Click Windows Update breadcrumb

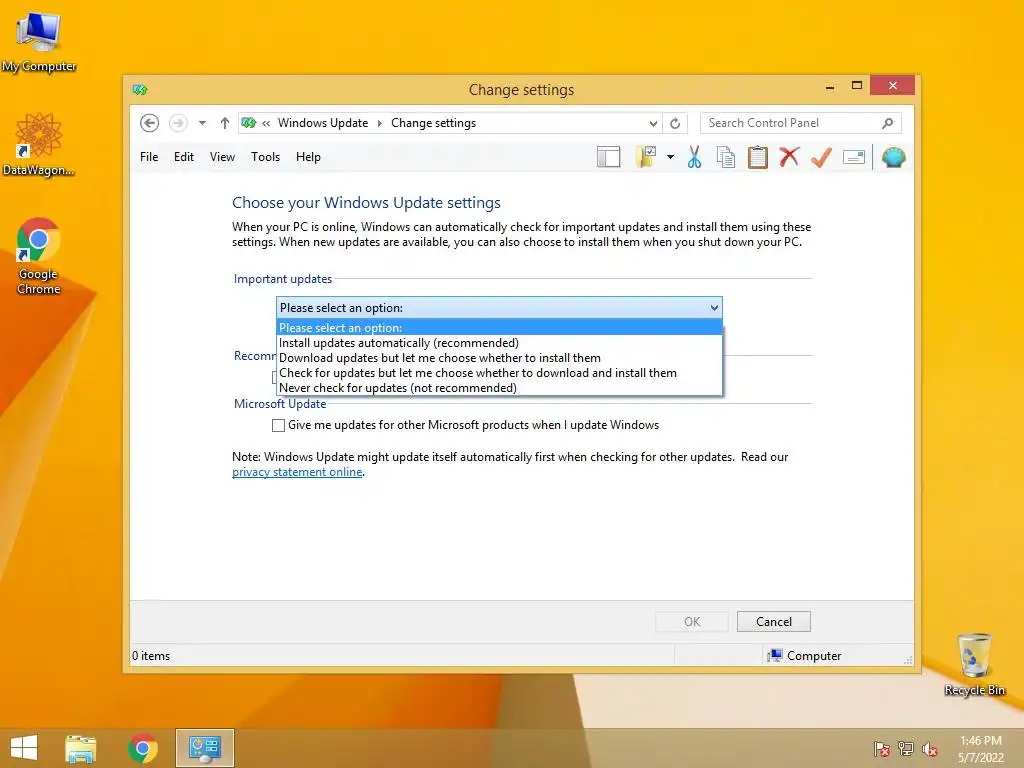[323, 123]
